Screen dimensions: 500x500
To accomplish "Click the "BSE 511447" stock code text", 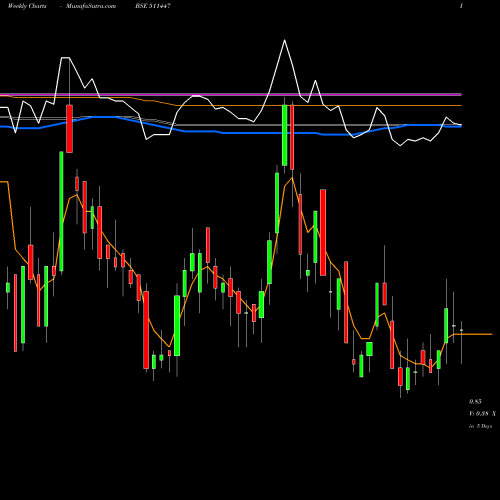I will click(153, 6).
